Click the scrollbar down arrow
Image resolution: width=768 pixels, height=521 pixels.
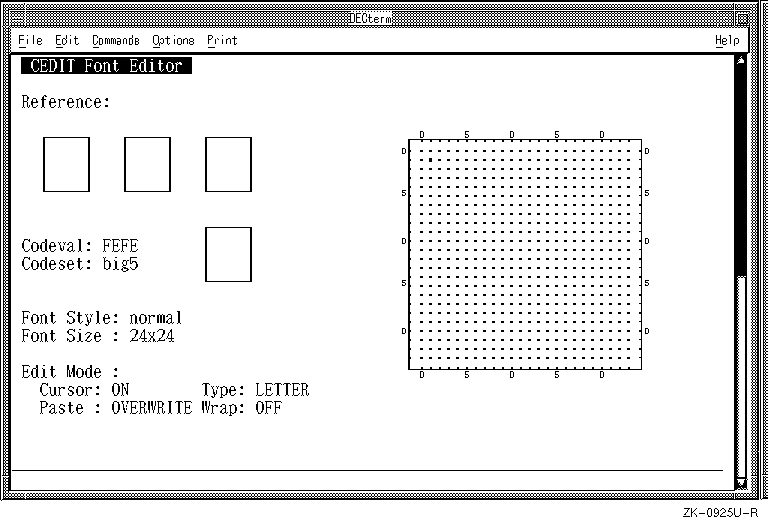[740, 484]
